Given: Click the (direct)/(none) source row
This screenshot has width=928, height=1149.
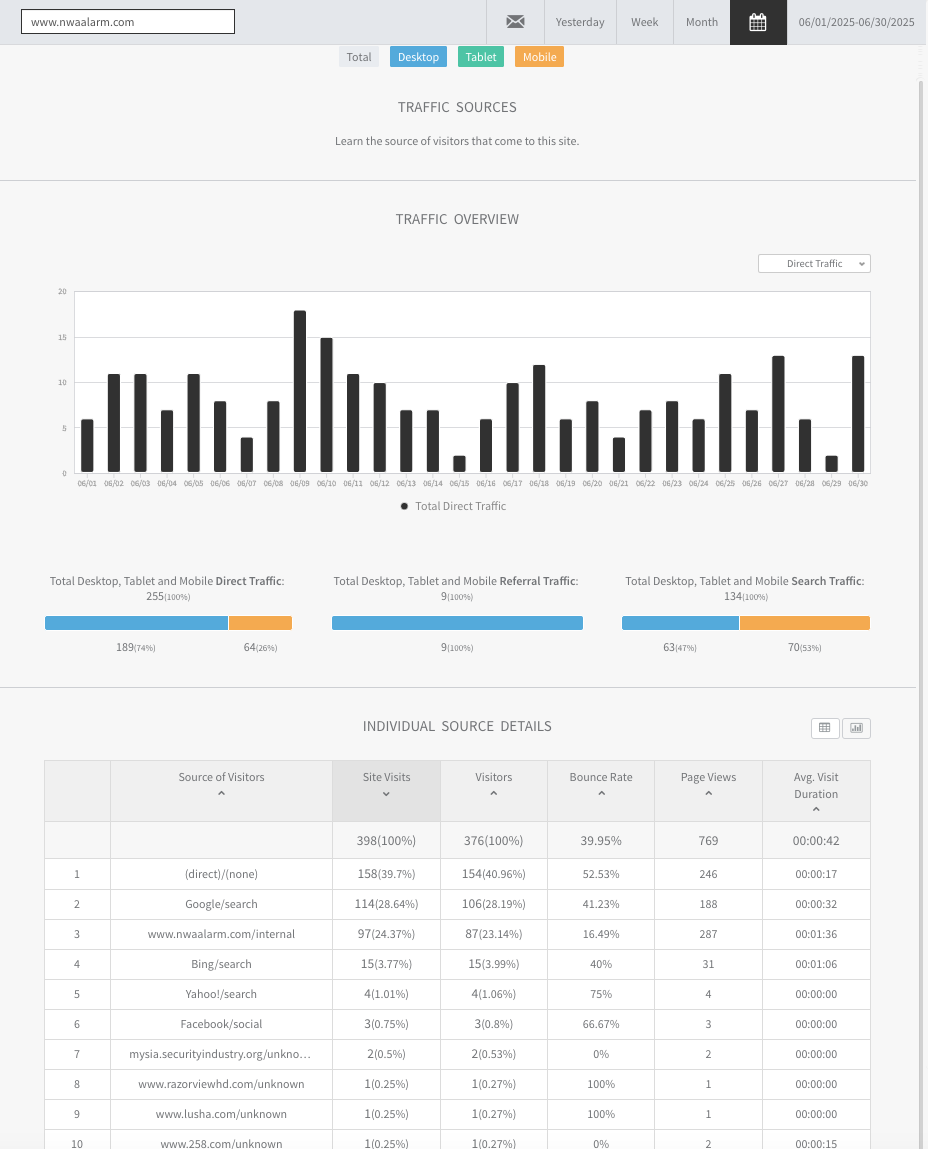Looking at the screenshot, I should pyautogui.click(x=457, y=874).
